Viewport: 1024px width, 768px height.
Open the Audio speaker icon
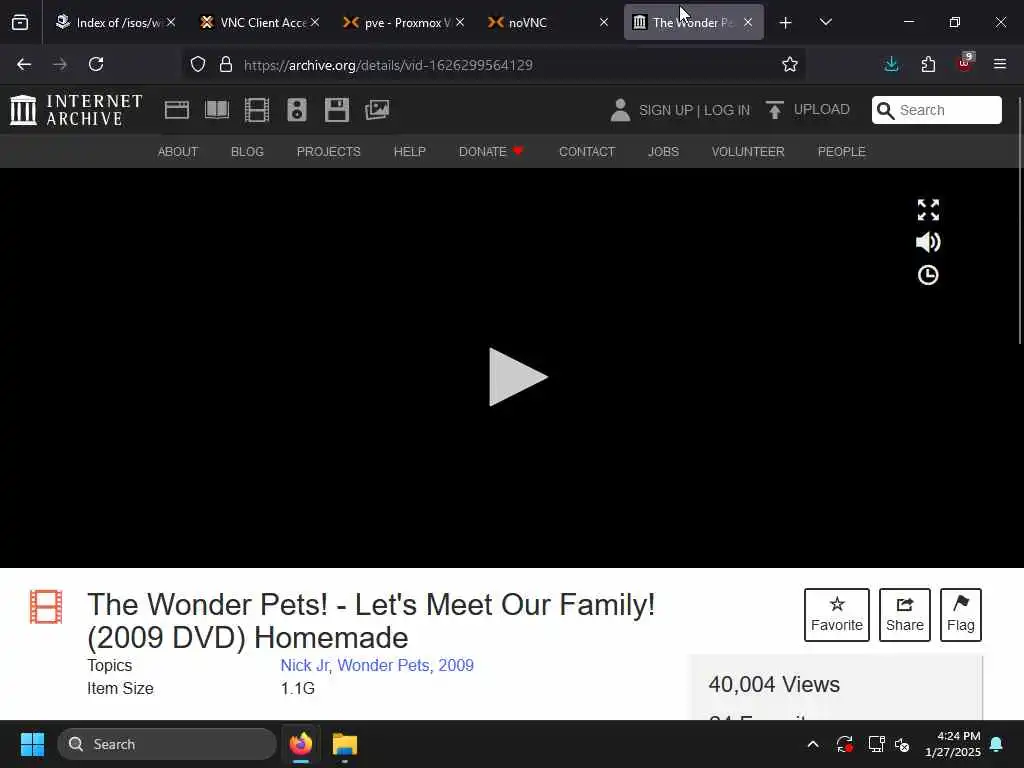point(296,110)
